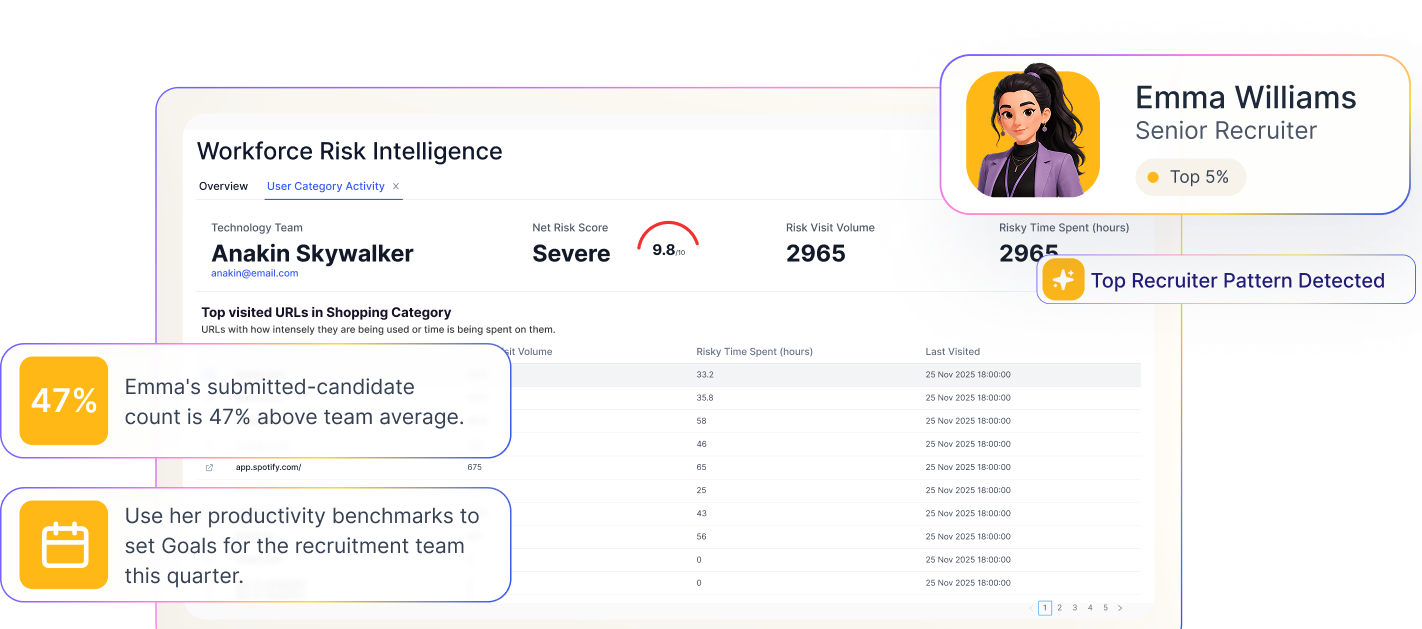
Task: Click the 35.8 risky time cell
Action: click(x=705, y=398)
